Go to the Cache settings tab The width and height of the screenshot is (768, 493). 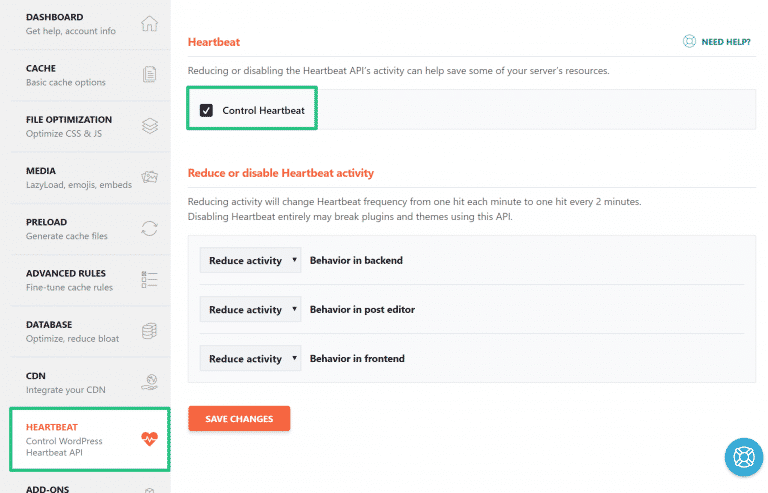[x=55, y=75]
